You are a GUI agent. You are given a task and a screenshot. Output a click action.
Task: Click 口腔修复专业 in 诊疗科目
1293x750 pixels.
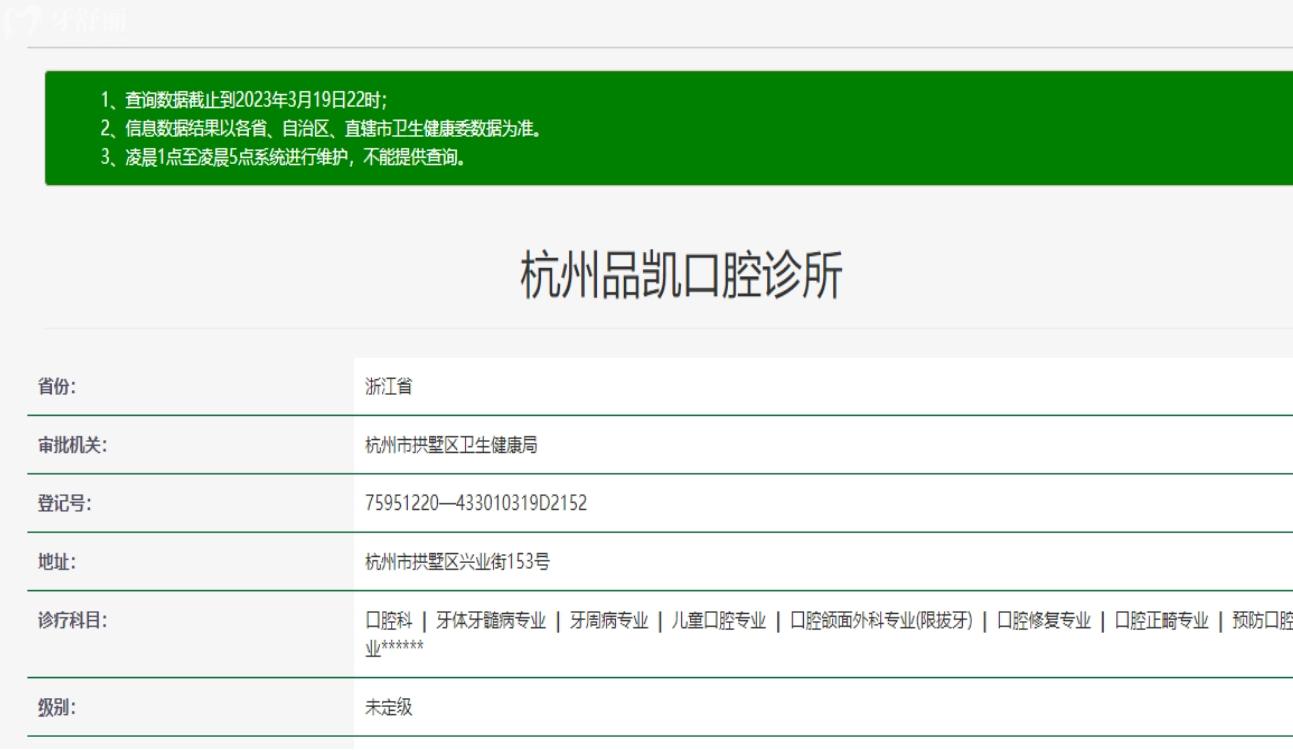(x=1044, y=620)
